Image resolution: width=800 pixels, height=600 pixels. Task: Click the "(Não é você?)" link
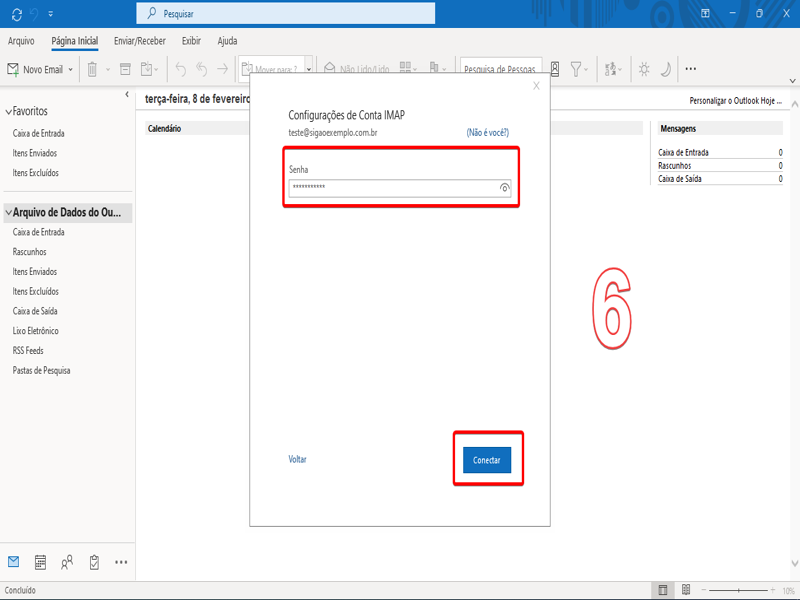pyautogui.click(x=488, y=133)
